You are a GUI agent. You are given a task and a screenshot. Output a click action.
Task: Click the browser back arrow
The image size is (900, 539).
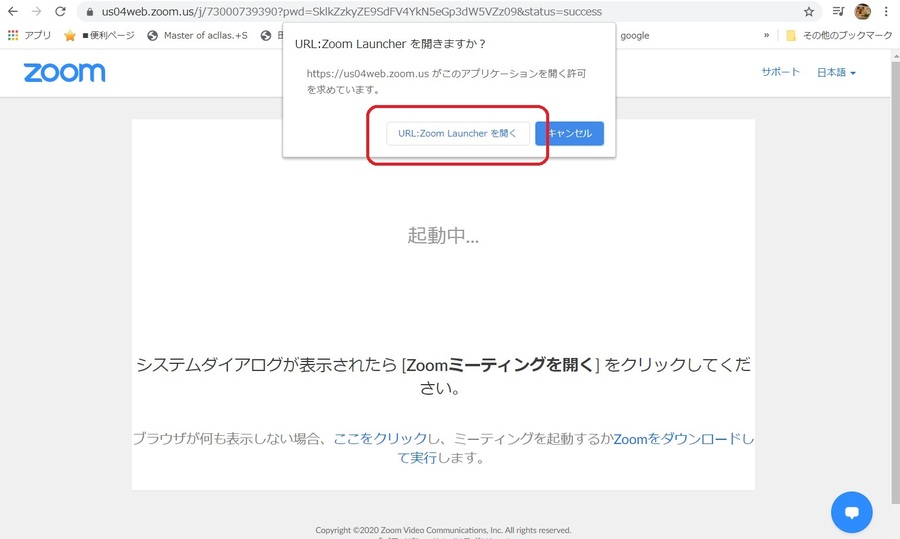pyautogui.click(x=13, y=12)
